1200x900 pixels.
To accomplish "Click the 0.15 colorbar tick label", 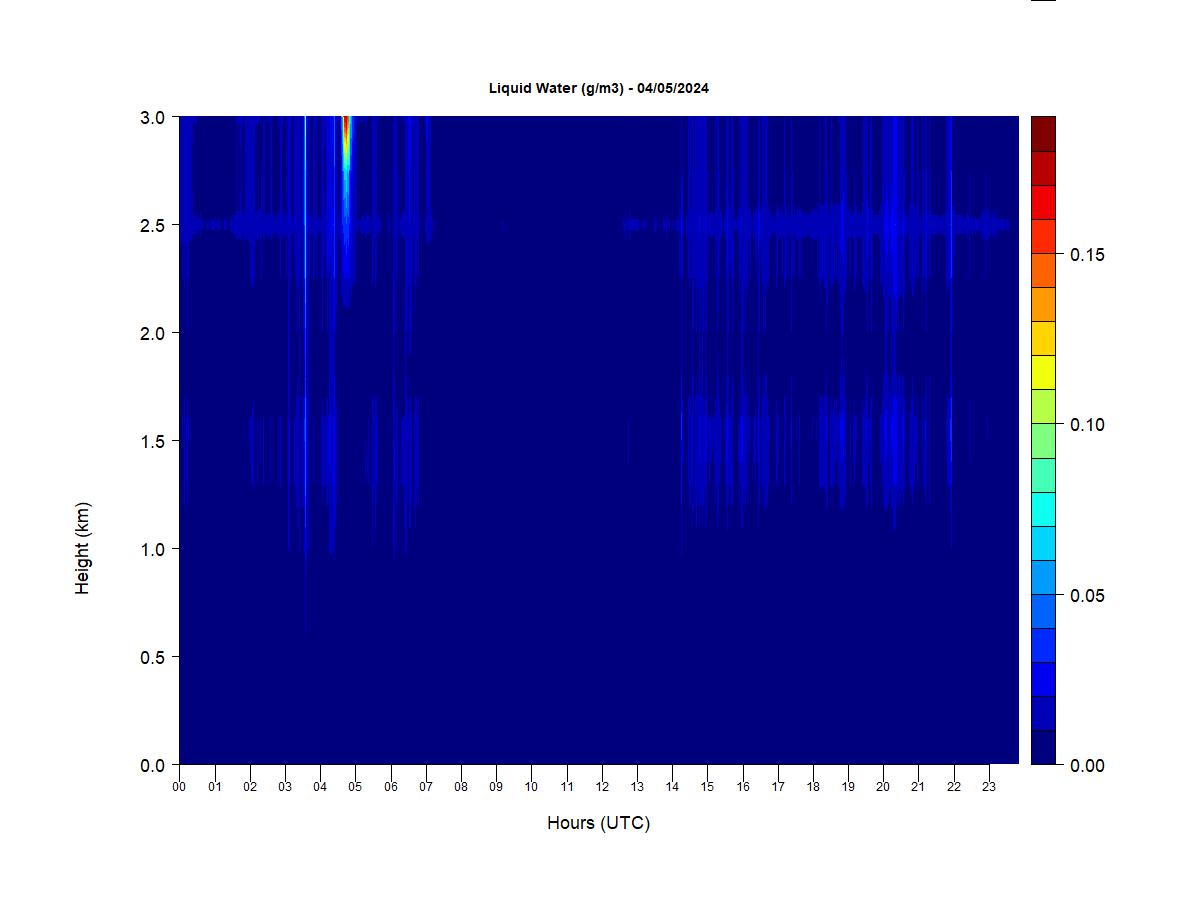I will [1087, 255].
